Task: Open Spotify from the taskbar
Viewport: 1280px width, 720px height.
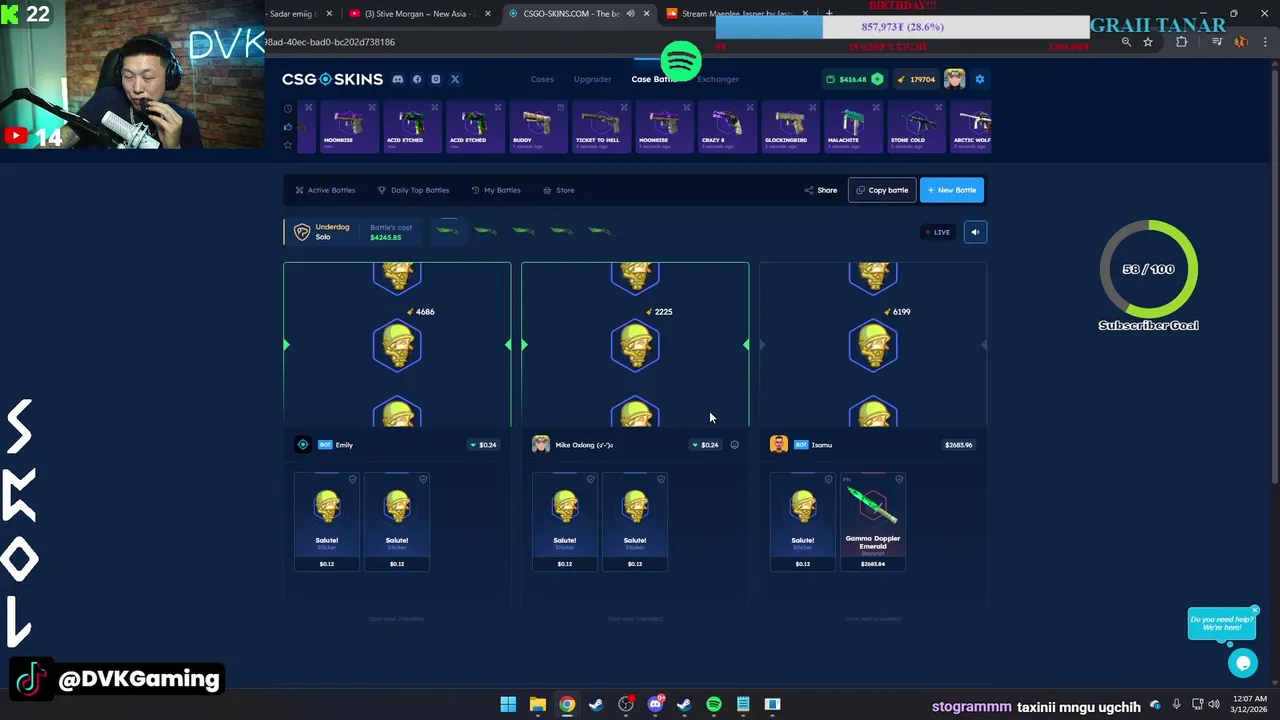Action: tap(714, 705)
